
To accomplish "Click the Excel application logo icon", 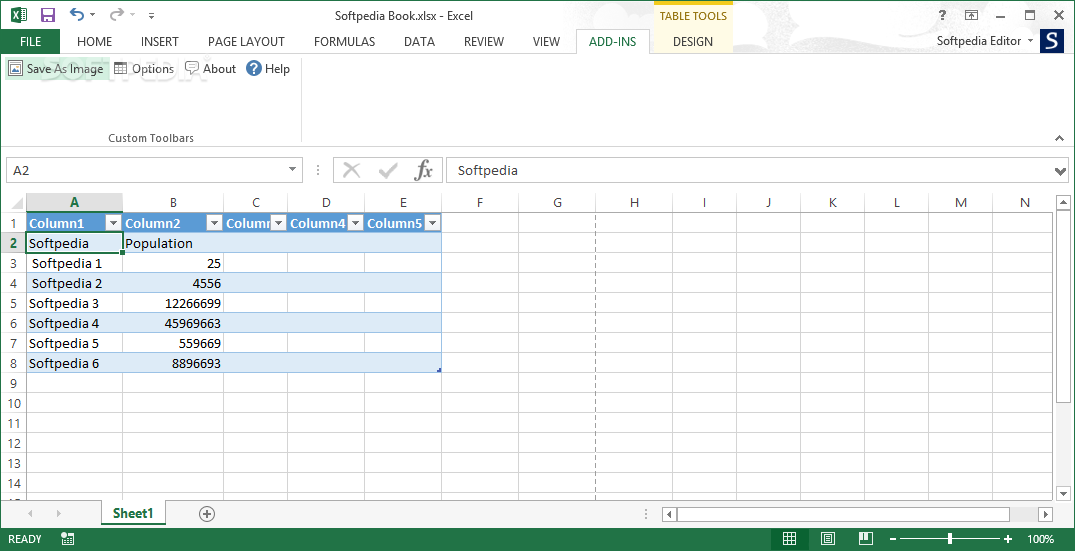I will (x=19, y=15).
